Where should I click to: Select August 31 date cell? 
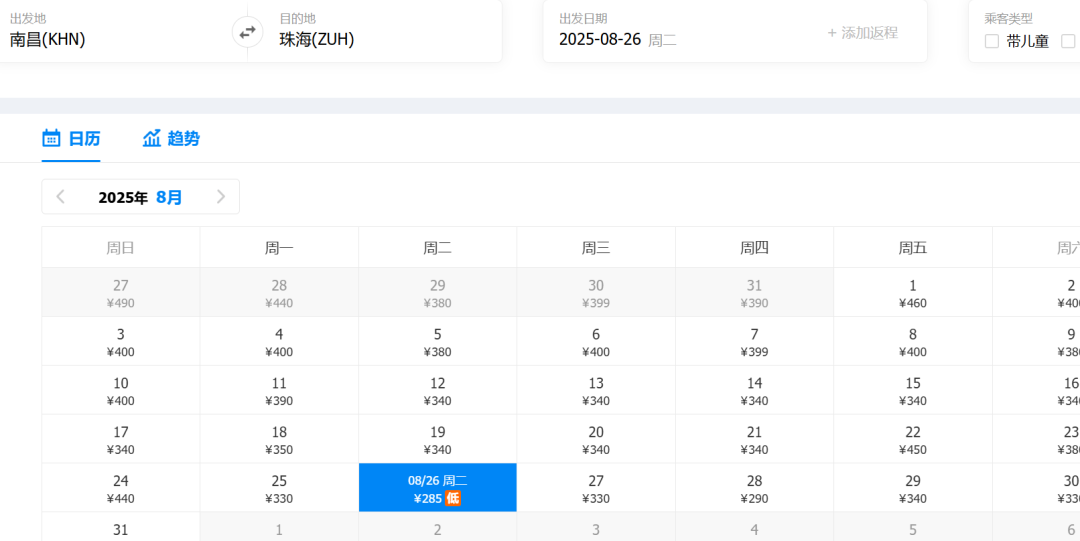coord(121,527)
